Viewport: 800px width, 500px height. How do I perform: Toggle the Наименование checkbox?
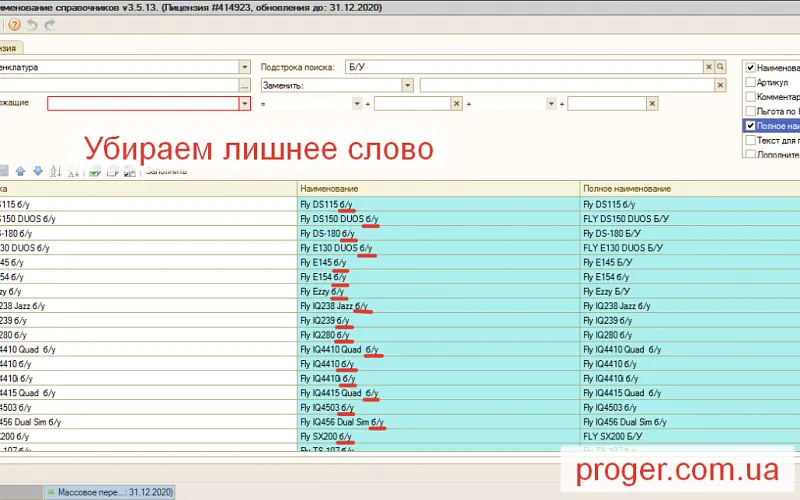(750, 67)
